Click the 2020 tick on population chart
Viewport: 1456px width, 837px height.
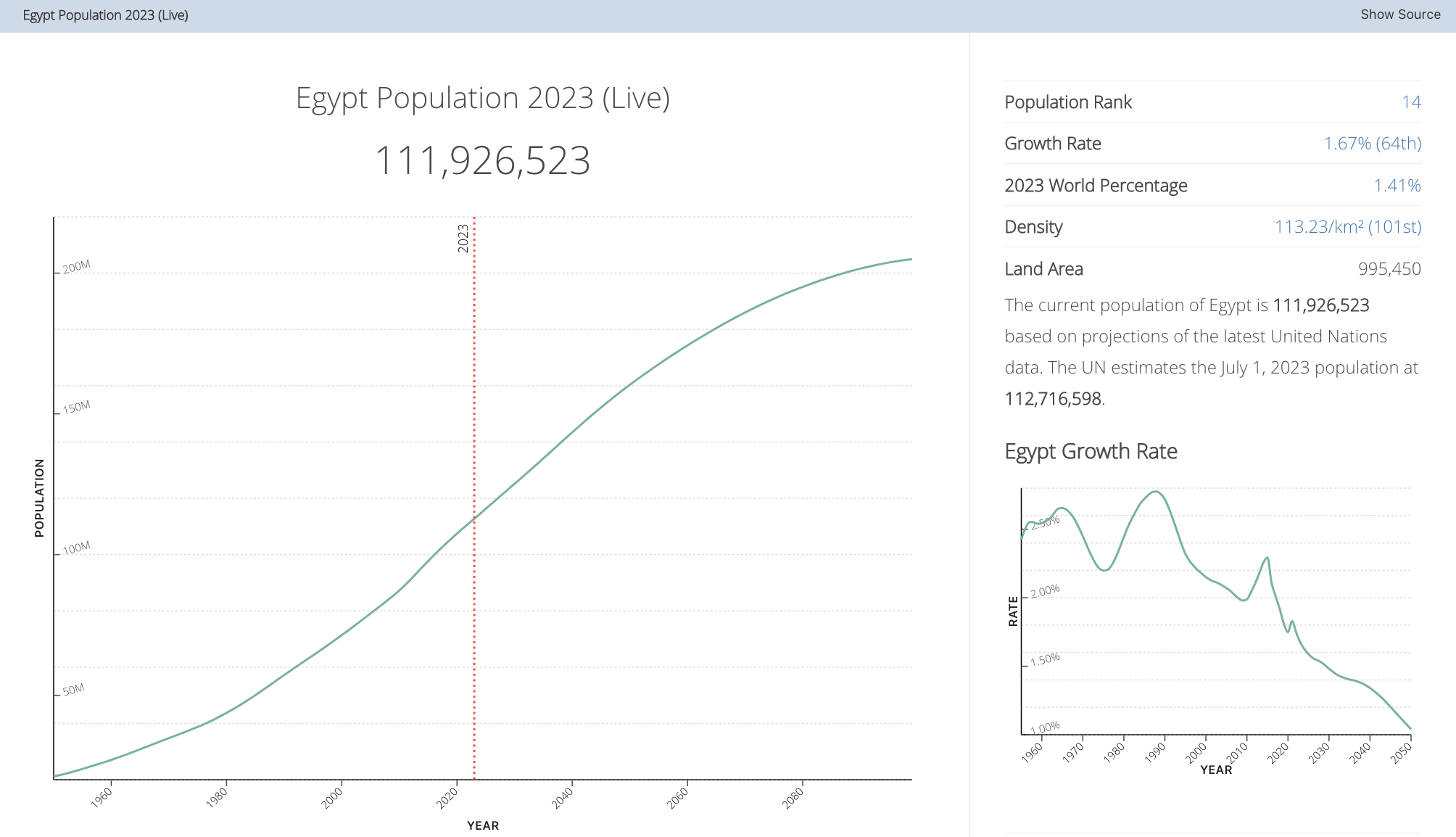(448, 797)
